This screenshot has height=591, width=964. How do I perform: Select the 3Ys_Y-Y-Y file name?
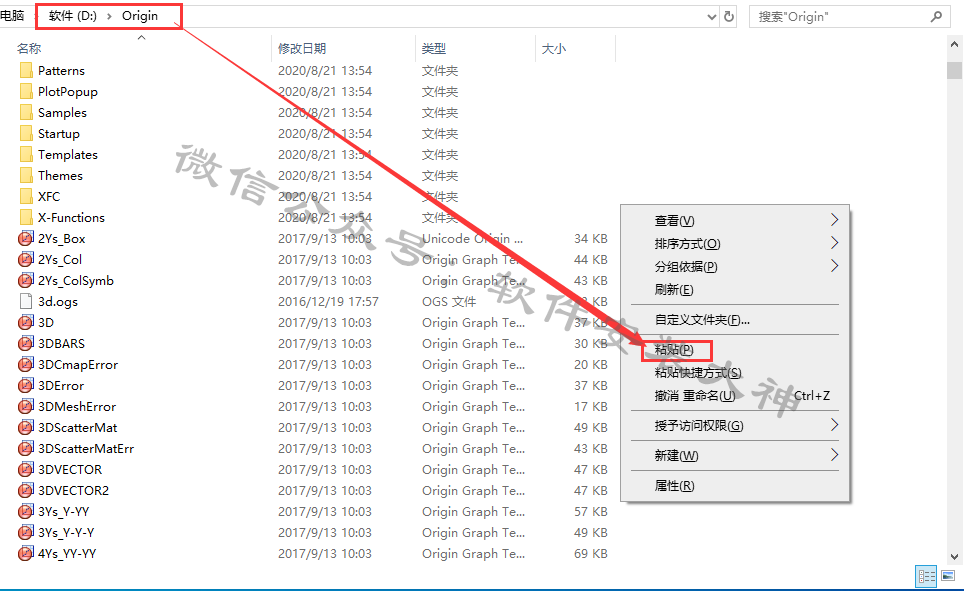coord(66,533)
